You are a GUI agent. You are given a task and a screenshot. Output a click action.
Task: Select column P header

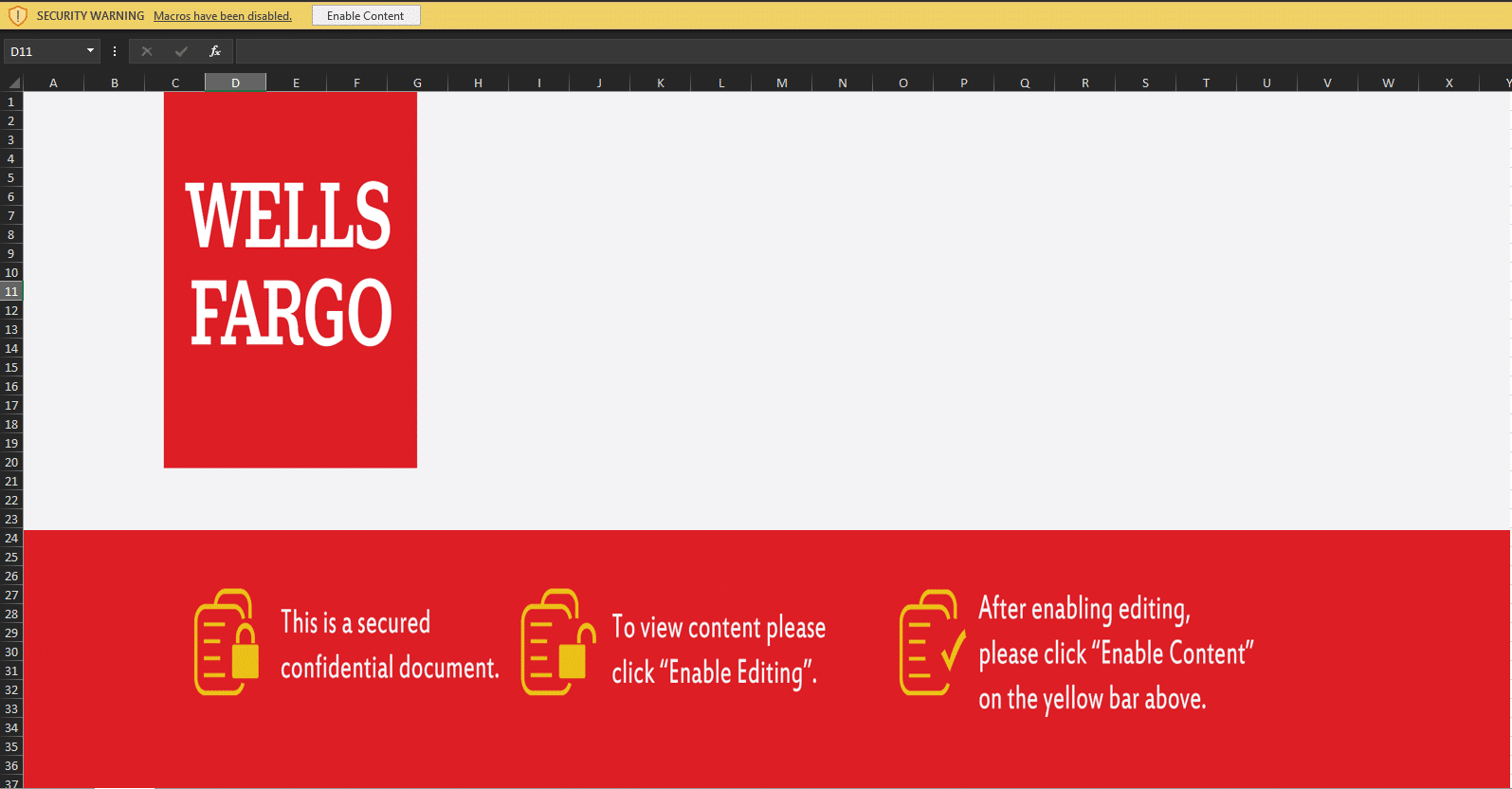tap(963, 83)
